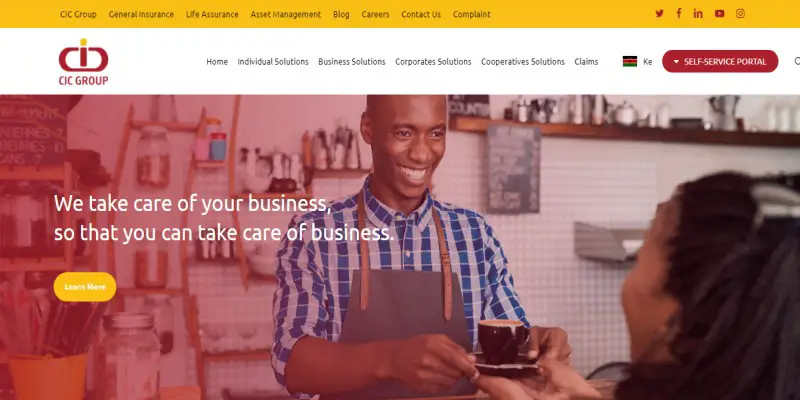Open the LinkedIn social icon
Screen dimensions: 800x400
tap(698, 14)
